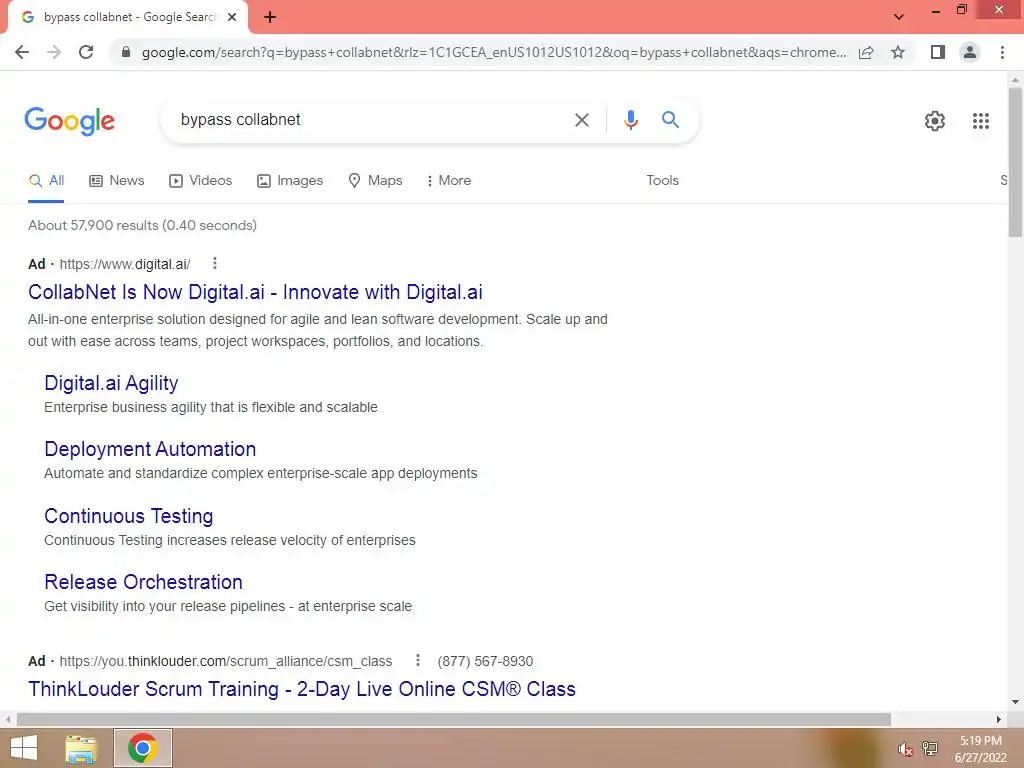The image size is (1024, 768).
Task: Open ThinkLouder Scrum Training link
Action: (302, 689)
